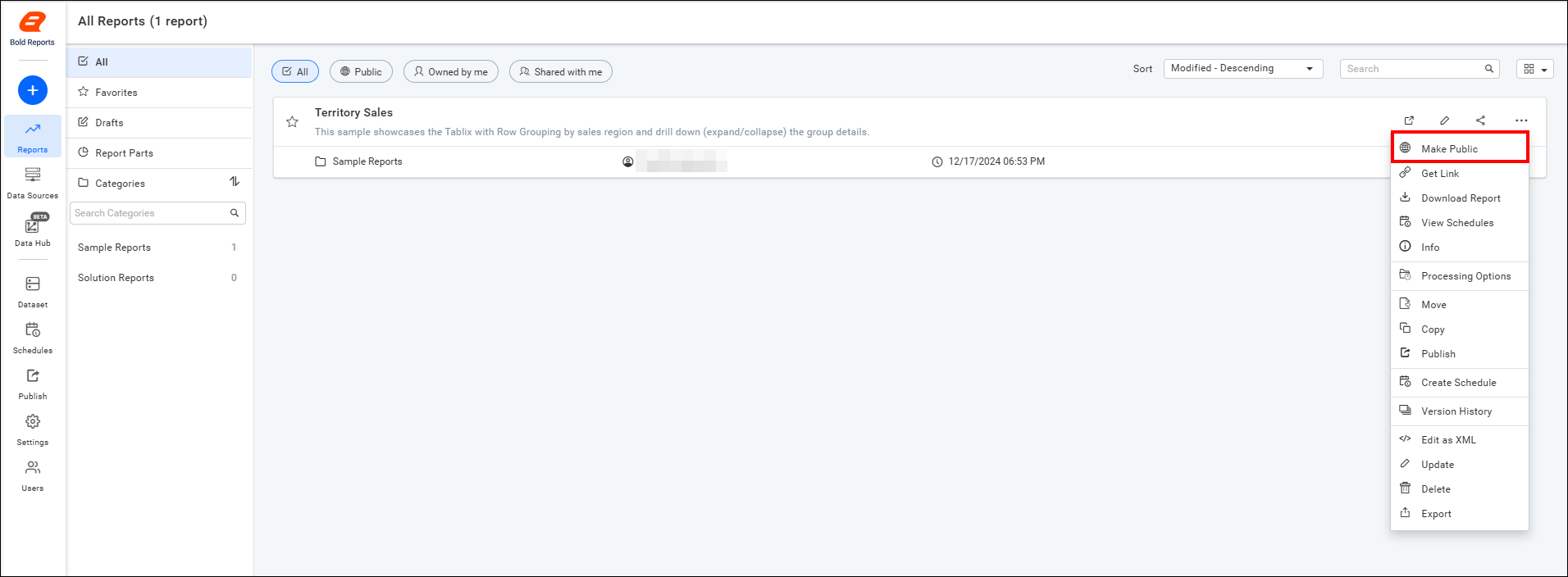The width and height of the screenshot is (1568, 577).
Task: Filter by All chip
Action: click(295, 71)
